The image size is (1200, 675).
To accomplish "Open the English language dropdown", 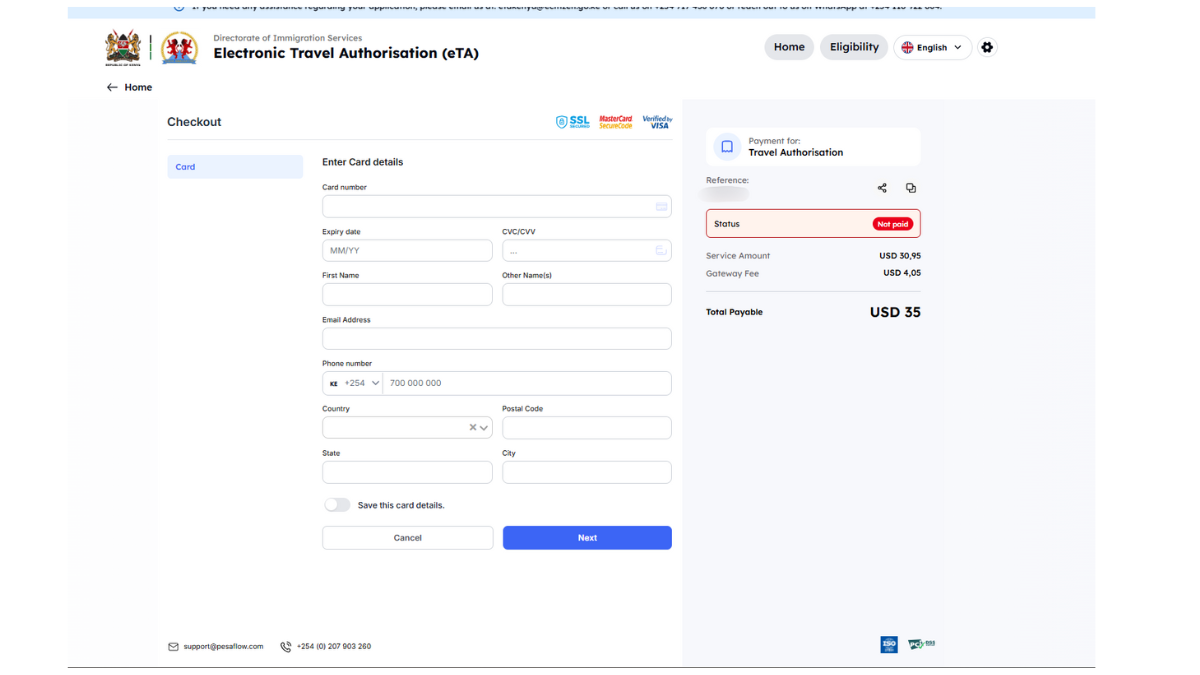I will (933, 47).
